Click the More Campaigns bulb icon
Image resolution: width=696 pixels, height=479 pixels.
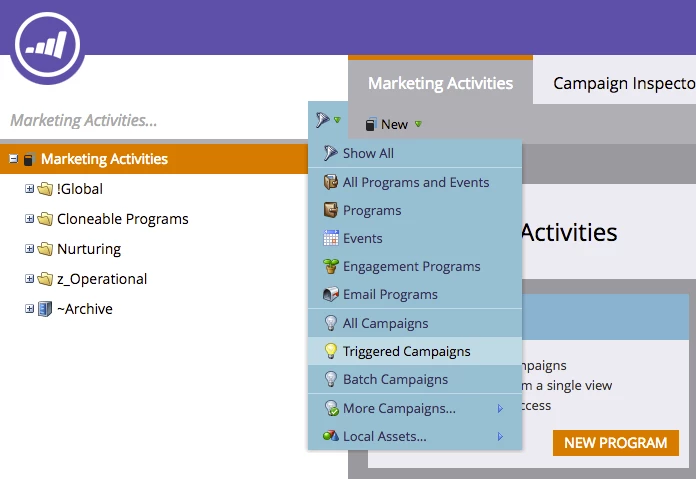click(332, 408)
